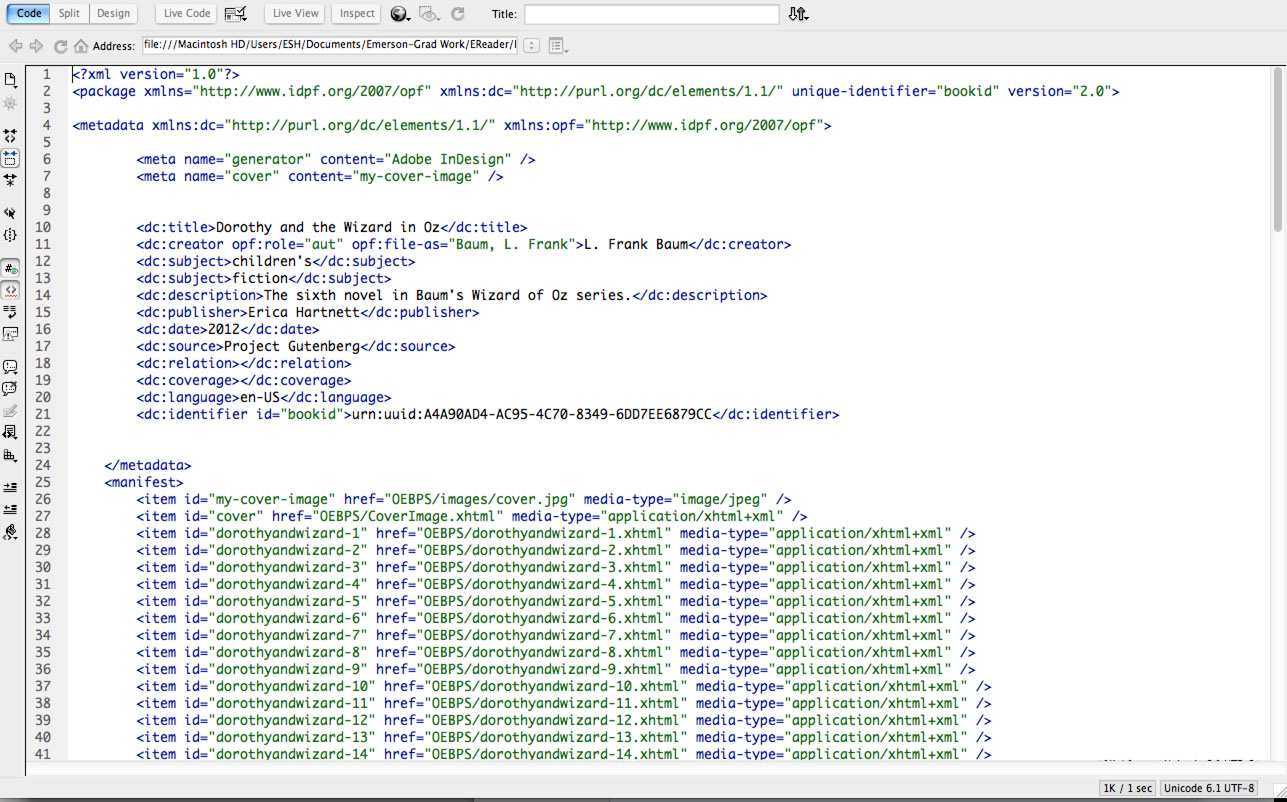Open Visual Aids eye menu
Viewport: 1287px width, 802px height.
click(x=429, y=14)
